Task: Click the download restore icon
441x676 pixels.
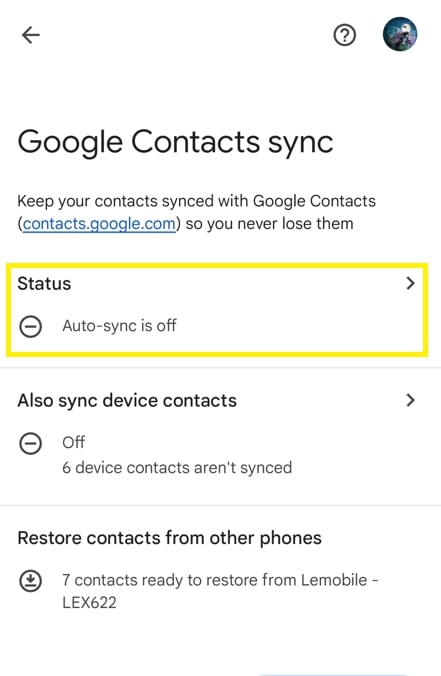Action: click(x=31, y=581)
